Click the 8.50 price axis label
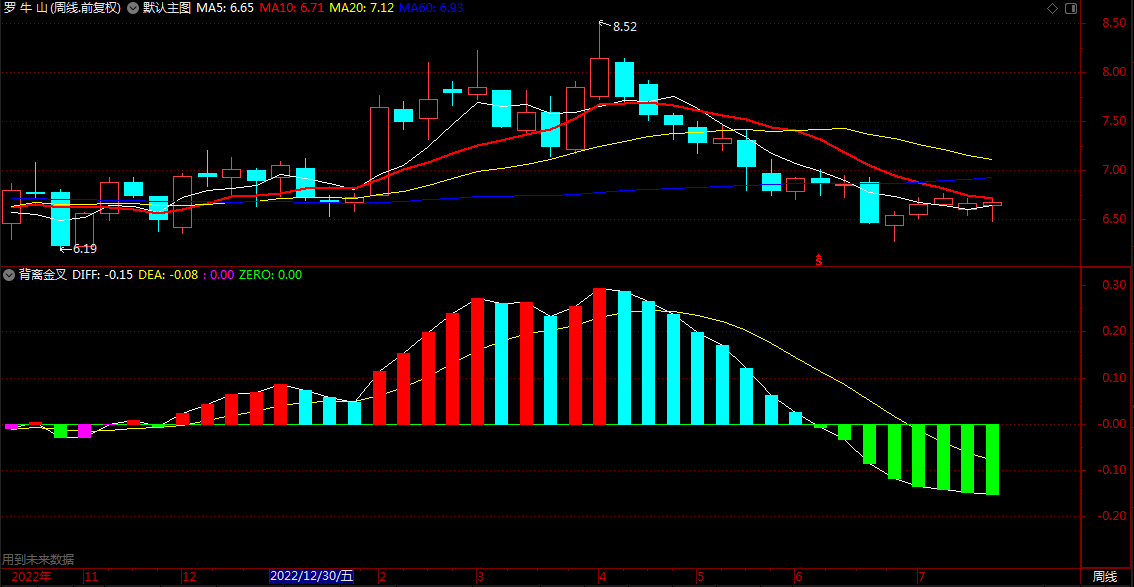Viewport: 1134px width, 587px height. (x=1112, y=23)
